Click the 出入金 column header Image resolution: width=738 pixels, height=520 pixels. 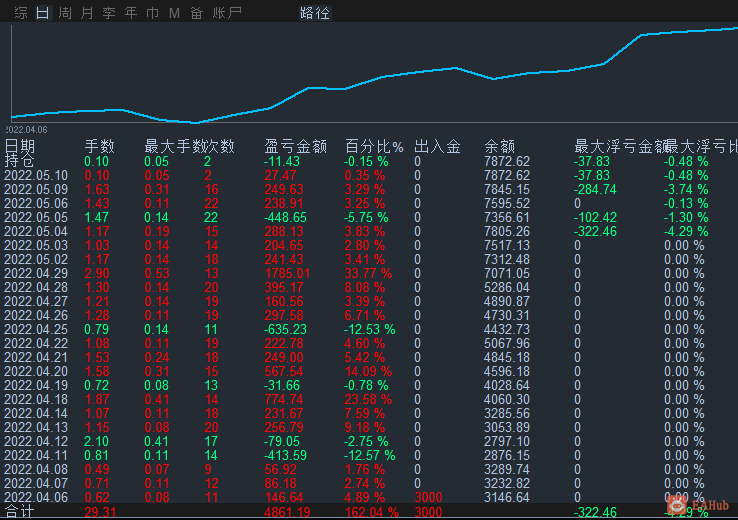tap(437, 146)
